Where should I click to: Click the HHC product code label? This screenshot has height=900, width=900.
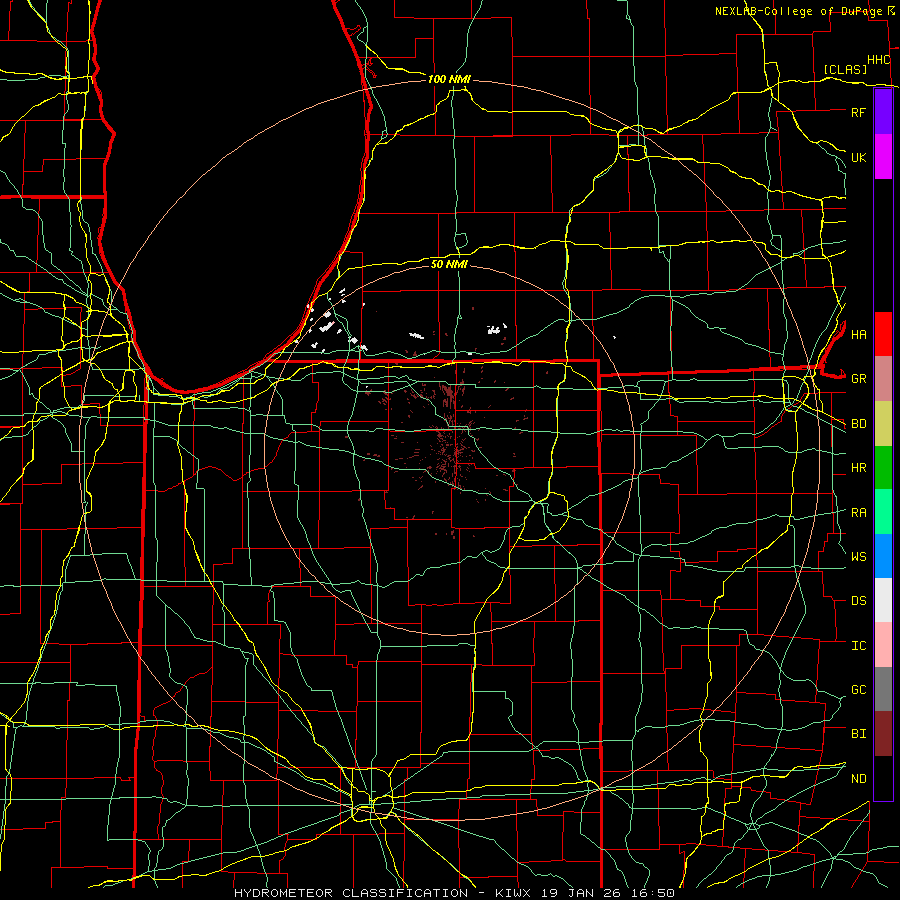(x=878, y=60)
